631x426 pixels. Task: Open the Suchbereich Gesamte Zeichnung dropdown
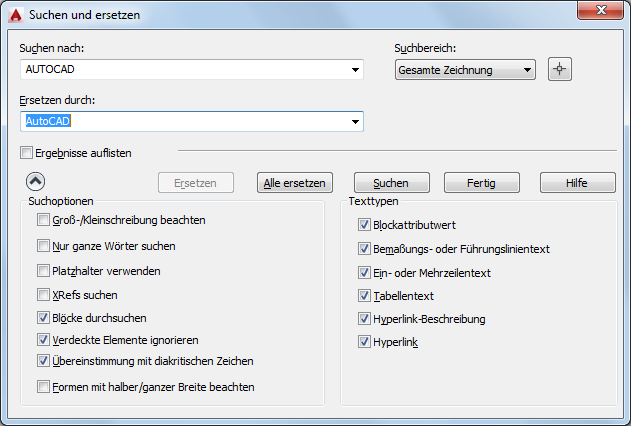pyautogui.click(x=465, y=70)
